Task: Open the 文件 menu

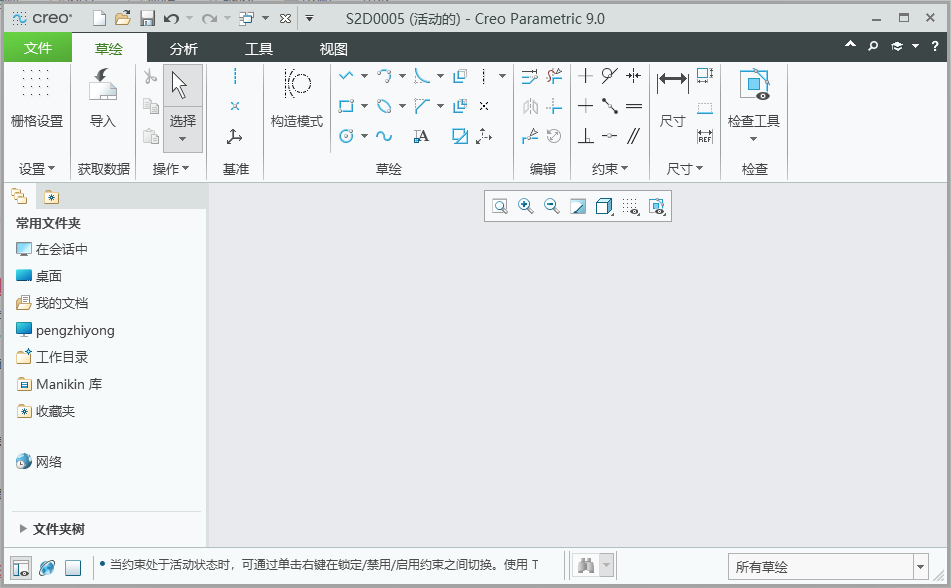Action: (37, 46)
